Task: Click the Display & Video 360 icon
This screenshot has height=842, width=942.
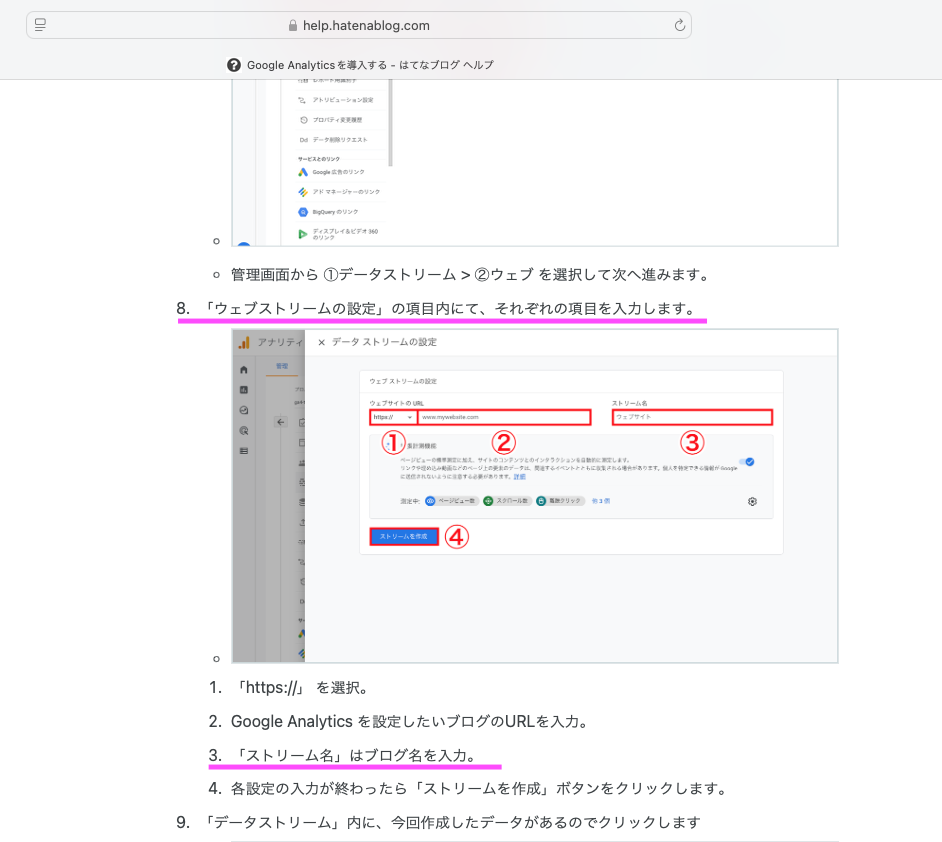Action: [x=303, y=234]
